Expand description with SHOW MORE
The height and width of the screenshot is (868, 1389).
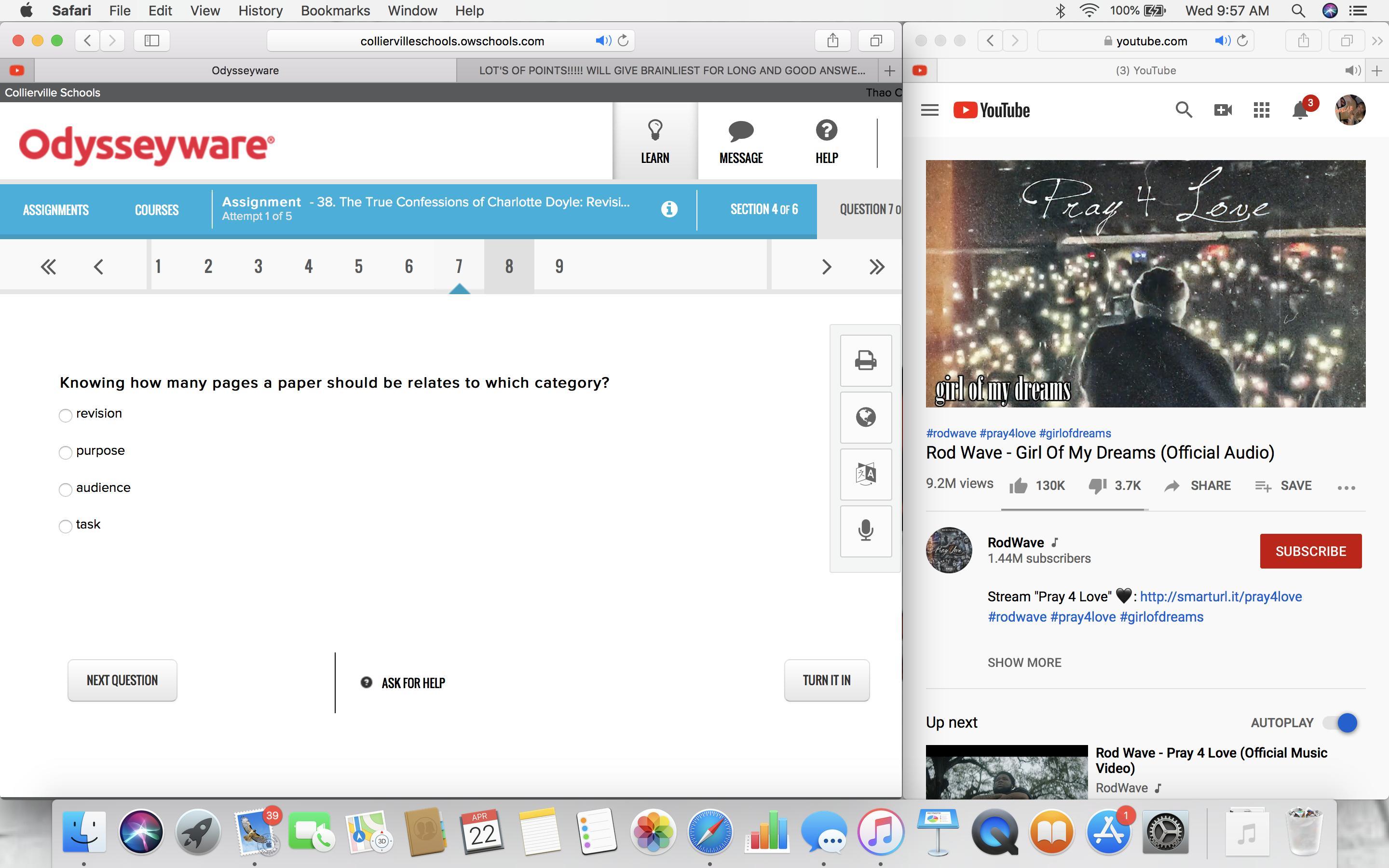click(x=1024, y=663)
